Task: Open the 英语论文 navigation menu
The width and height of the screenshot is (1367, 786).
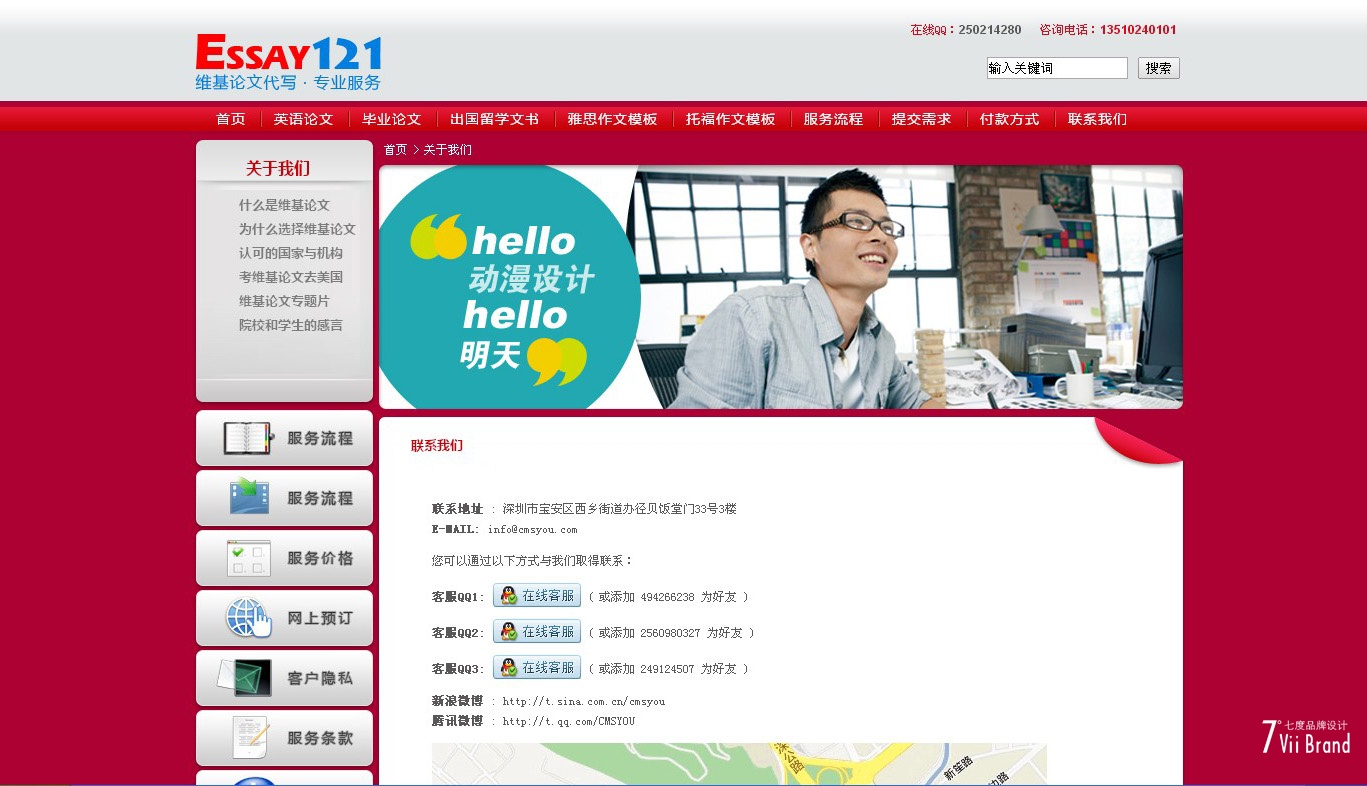Action: click(x=303, y=119)
